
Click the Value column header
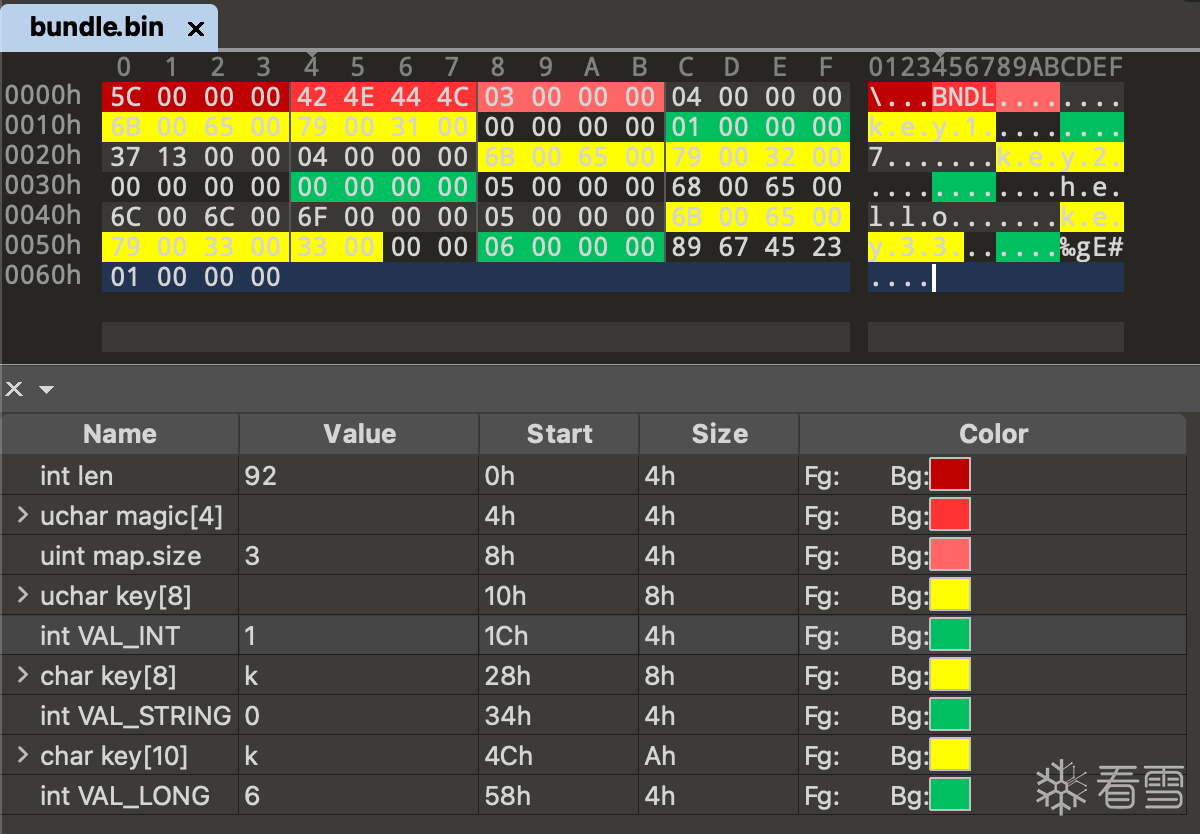coord(359,434)
